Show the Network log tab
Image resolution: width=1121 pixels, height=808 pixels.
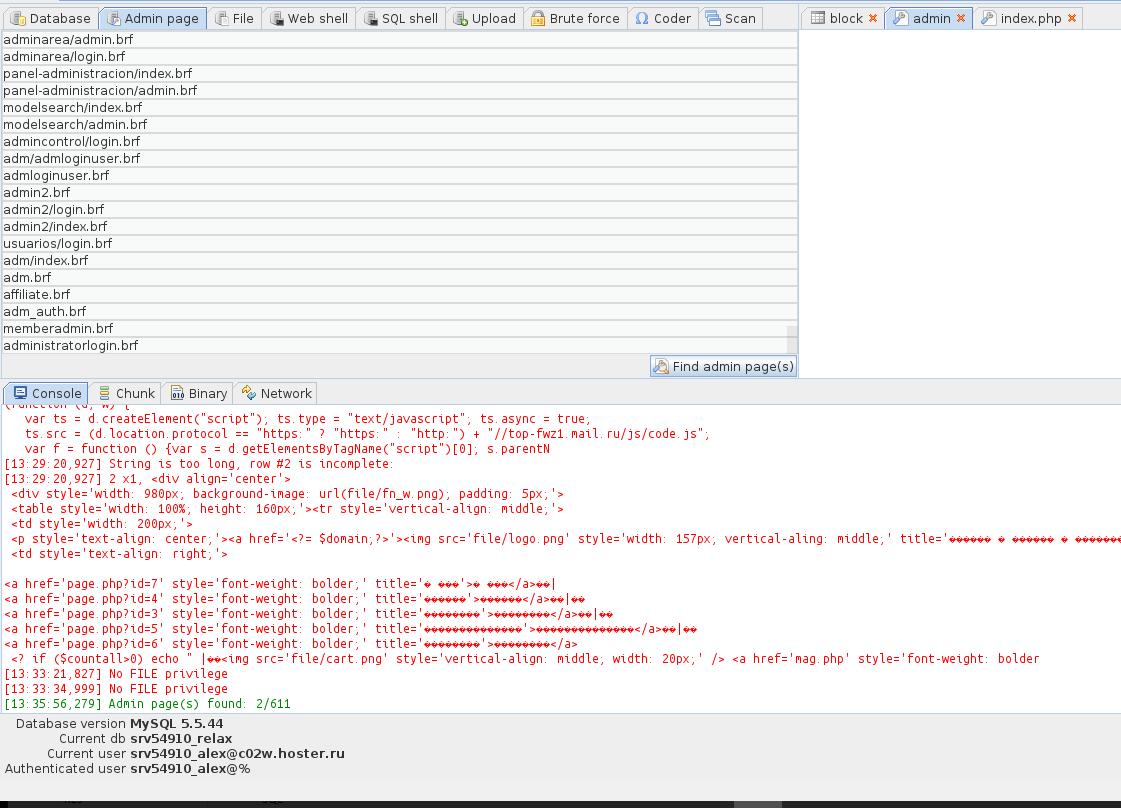point(277,393)
